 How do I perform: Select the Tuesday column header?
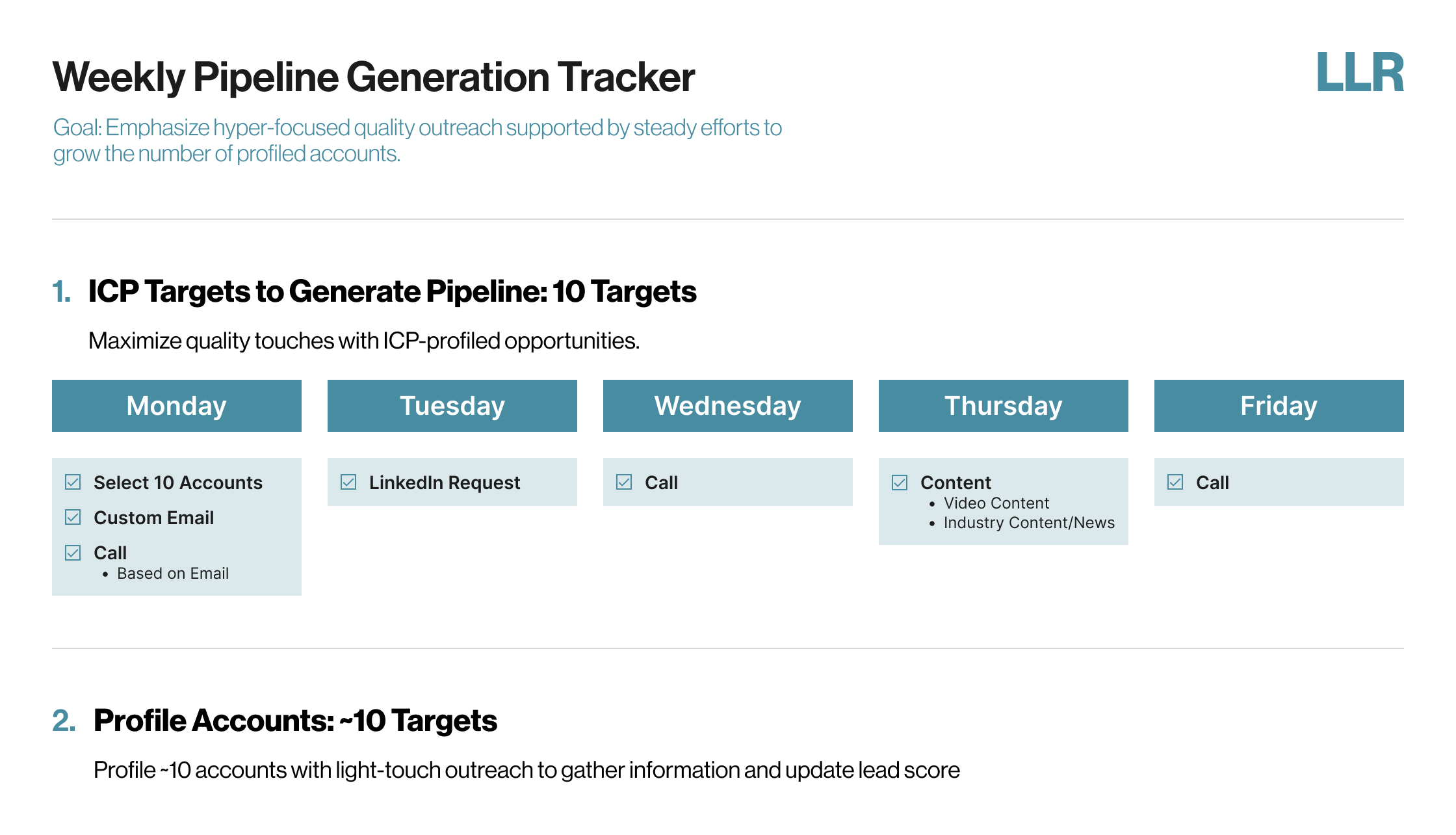tap(452, 406)
